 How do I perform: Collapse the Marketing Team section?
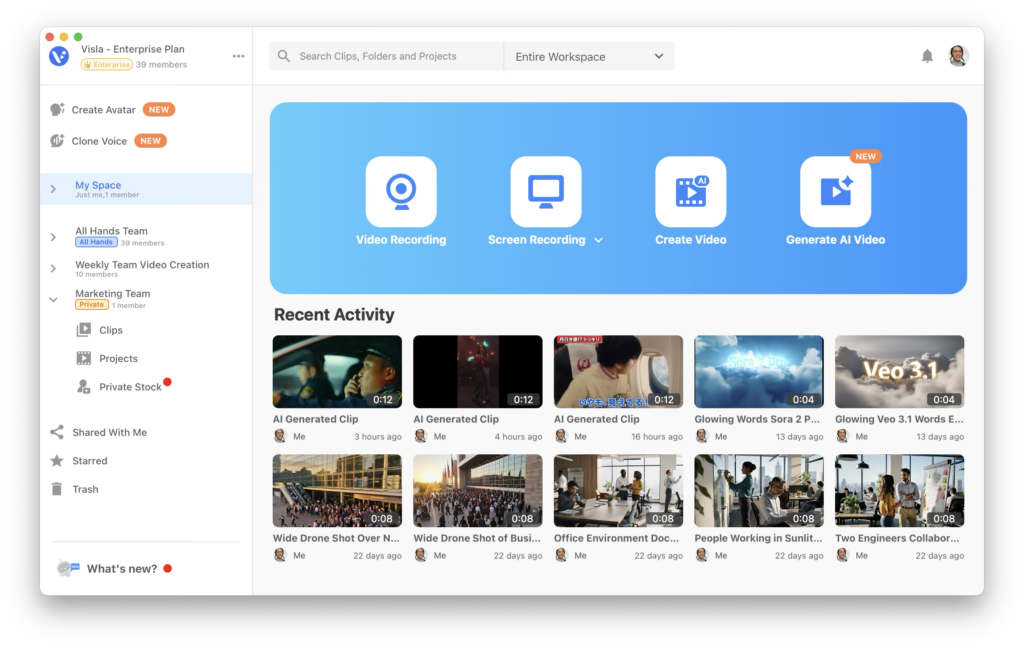(53, 299)
